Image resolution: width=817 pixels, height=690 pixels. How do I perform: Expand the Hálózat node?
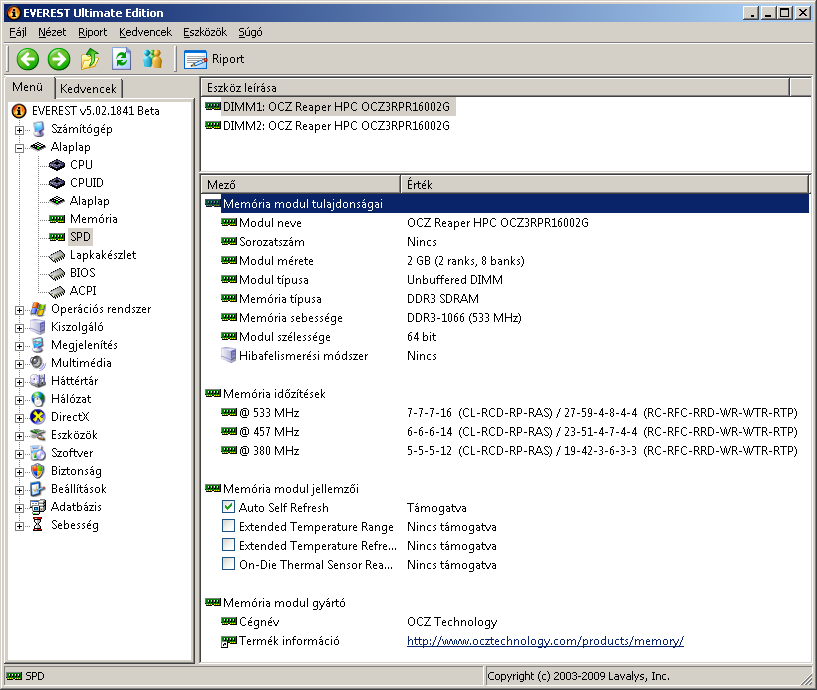(19, 400)
